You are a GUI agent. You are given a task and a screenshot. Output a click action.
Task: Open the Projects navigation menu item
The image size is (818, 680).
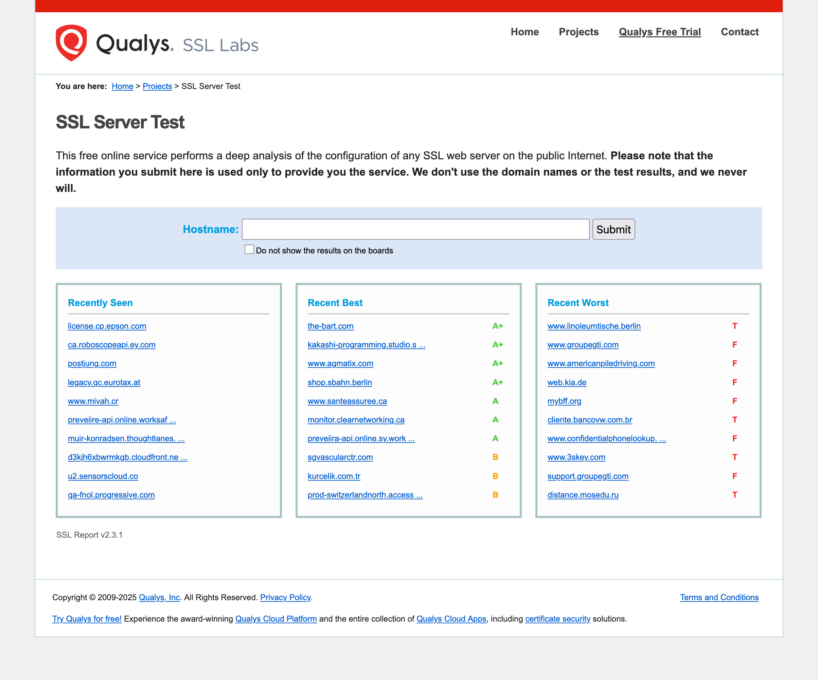click(578, 32)
